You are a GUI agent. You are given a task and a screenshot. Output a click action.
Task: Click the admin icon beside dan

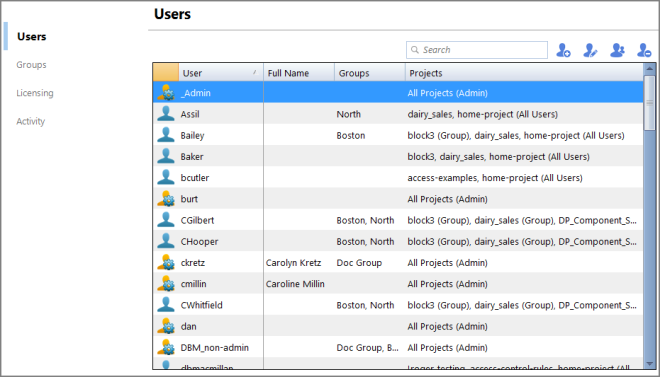coord(166,326)
